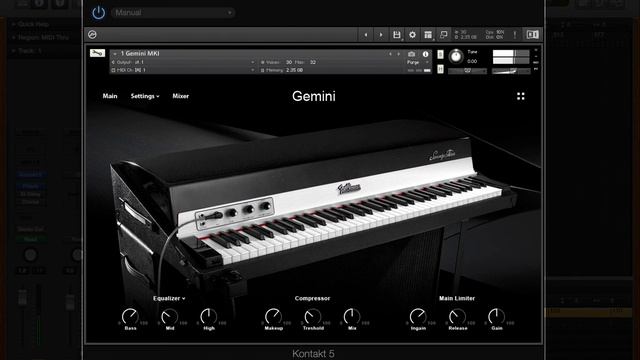
Task: Open the Equalizer dropdown
Action: [169, 298]
